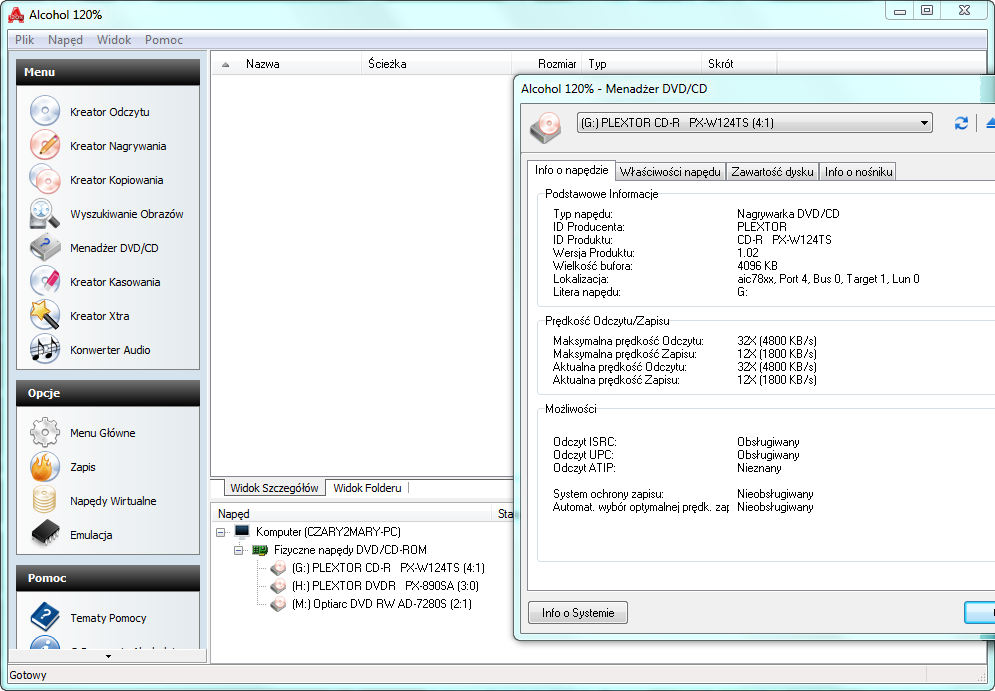Screen dimensions: 995x691
Task: Select Info o napędzie tab
Action: [x=571, y=170]
